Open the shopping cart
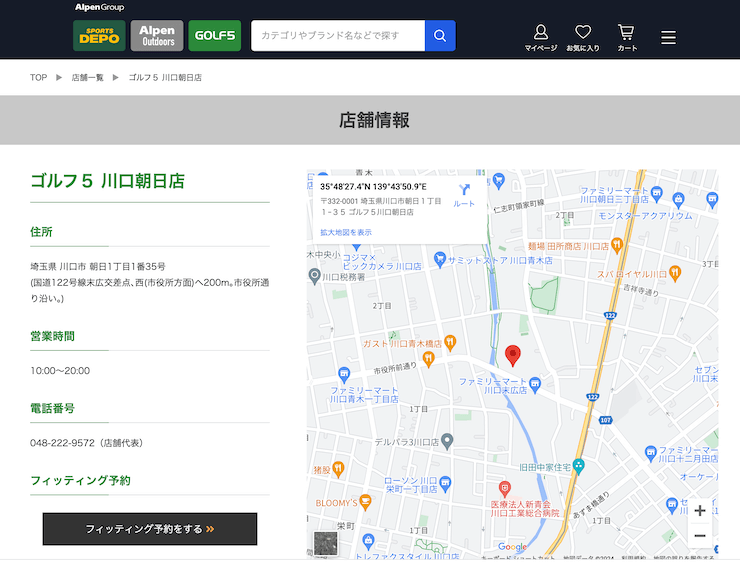This screenshot has width=740, height=565. tap(626, 38)
